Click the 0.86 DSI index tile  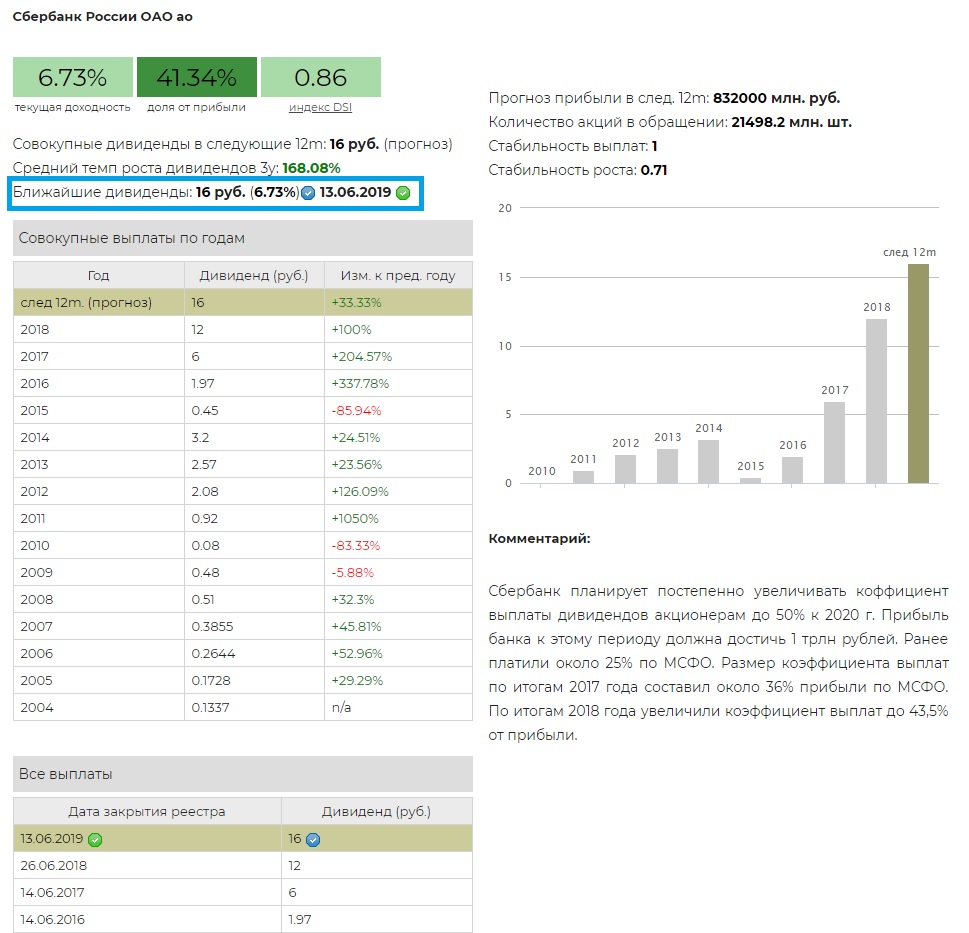pyautogui.click(x=320, y=78)
